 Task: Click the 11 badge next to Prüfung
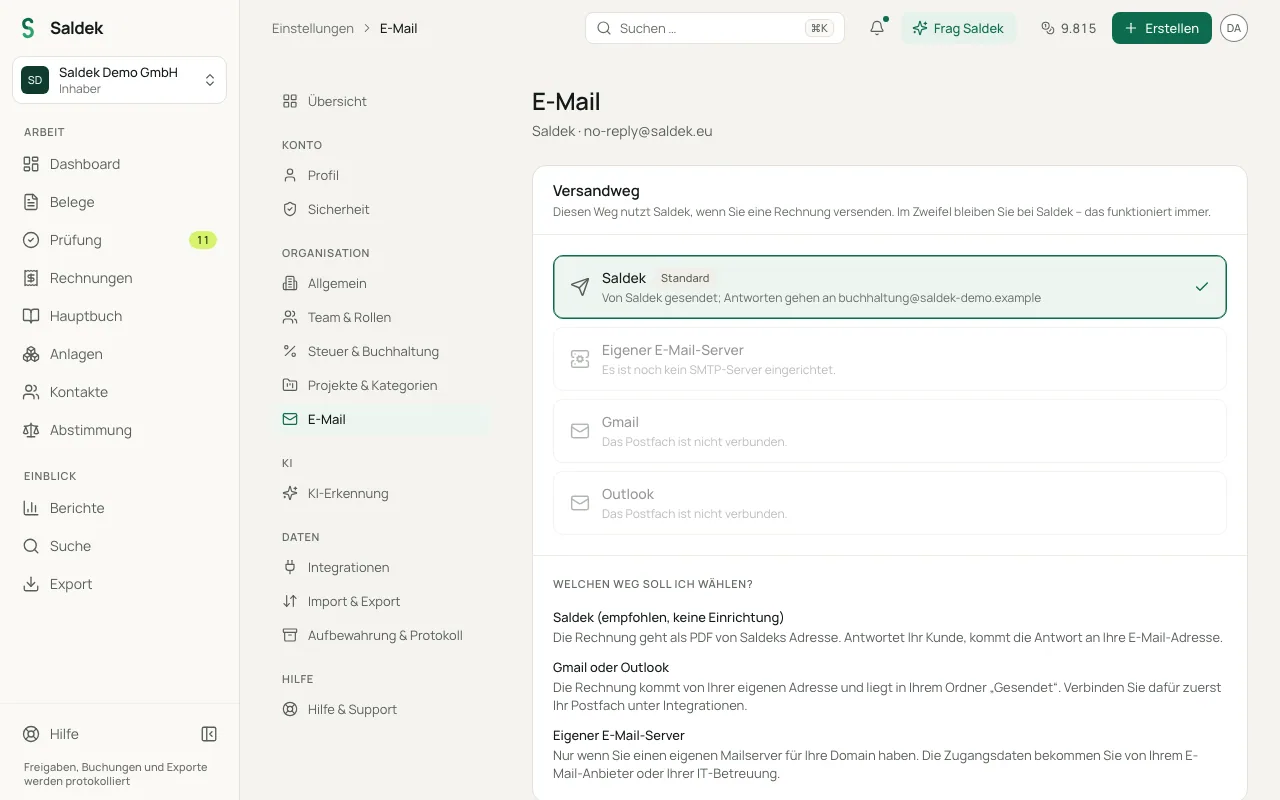[203, 240]
